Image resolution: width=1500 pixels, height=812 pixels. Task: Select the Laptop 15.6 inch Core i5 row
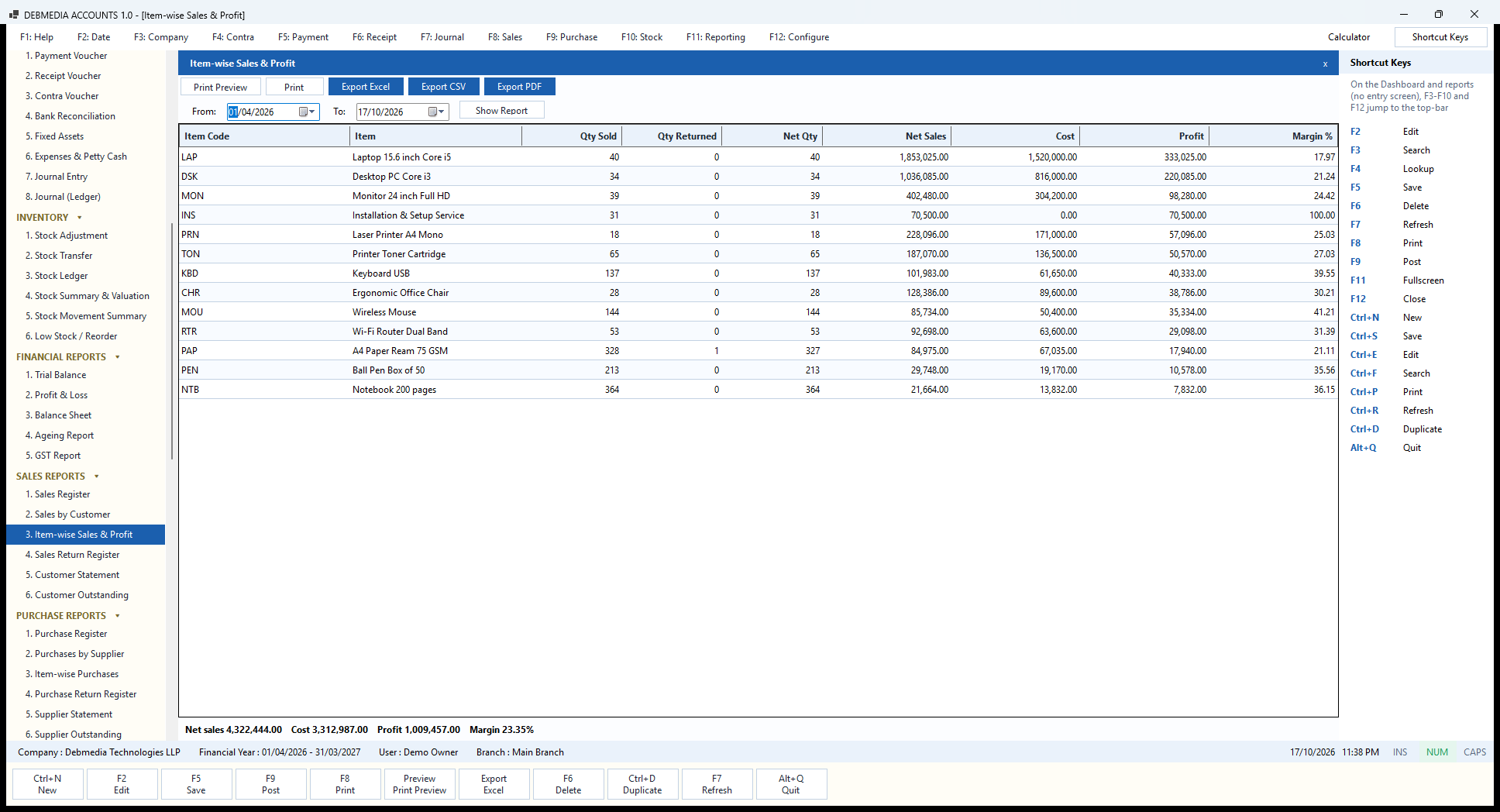click(759, 157)
